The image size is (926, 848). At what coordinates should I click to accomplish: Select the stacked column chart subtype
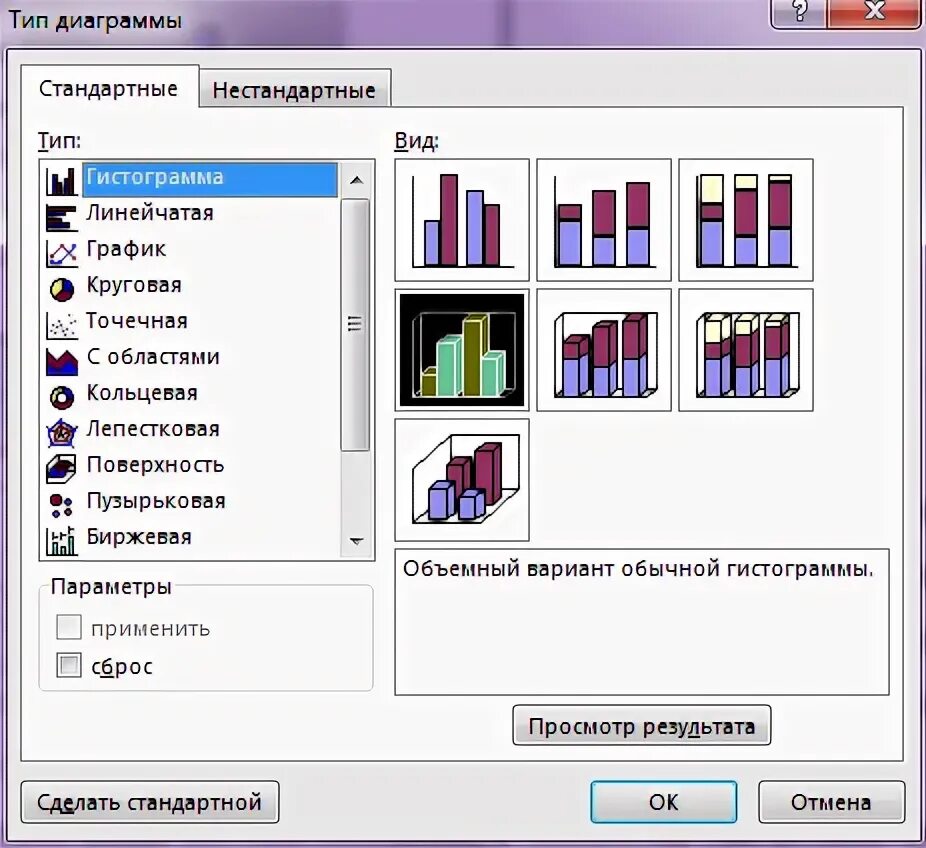click(604, 220)
